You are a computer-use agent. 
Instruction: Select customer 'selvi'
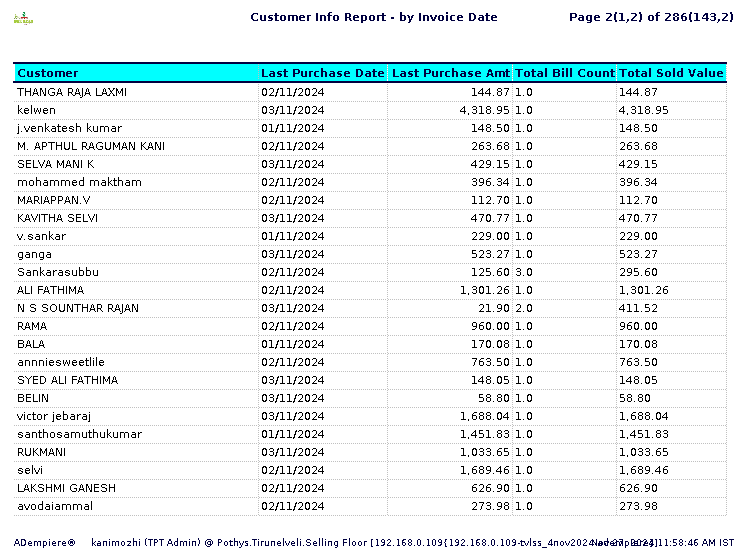[30, 470]
